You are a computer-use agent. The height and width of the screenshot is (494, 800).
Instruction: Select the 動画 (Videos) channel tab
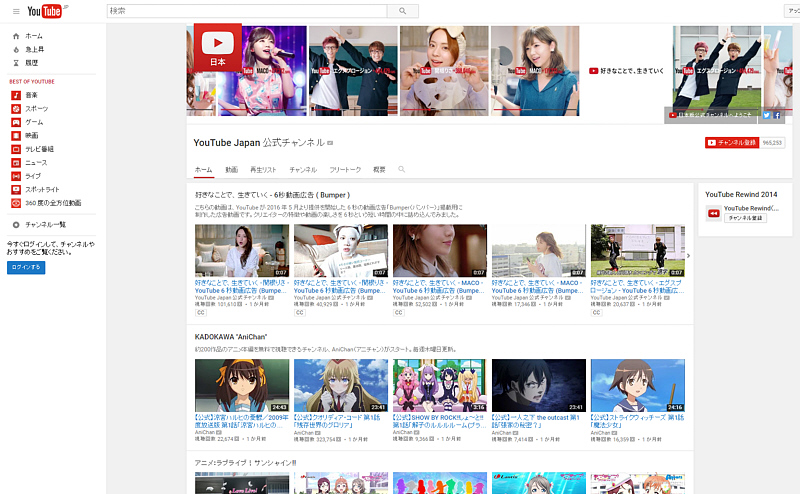pyautogui.click(x=232, y=170)
